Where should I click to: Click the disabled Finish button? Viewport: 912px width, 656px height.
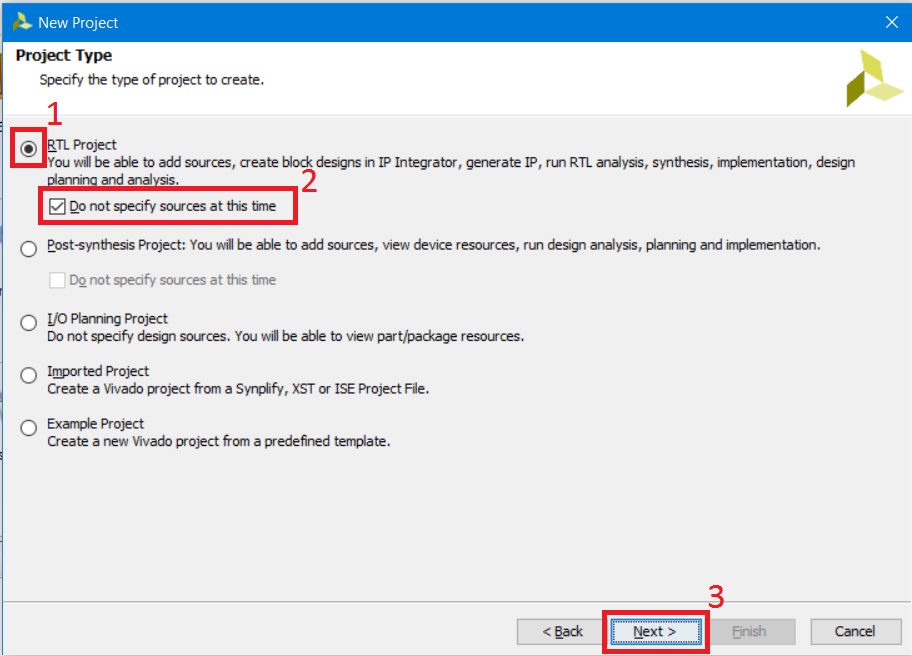point(749,631)
